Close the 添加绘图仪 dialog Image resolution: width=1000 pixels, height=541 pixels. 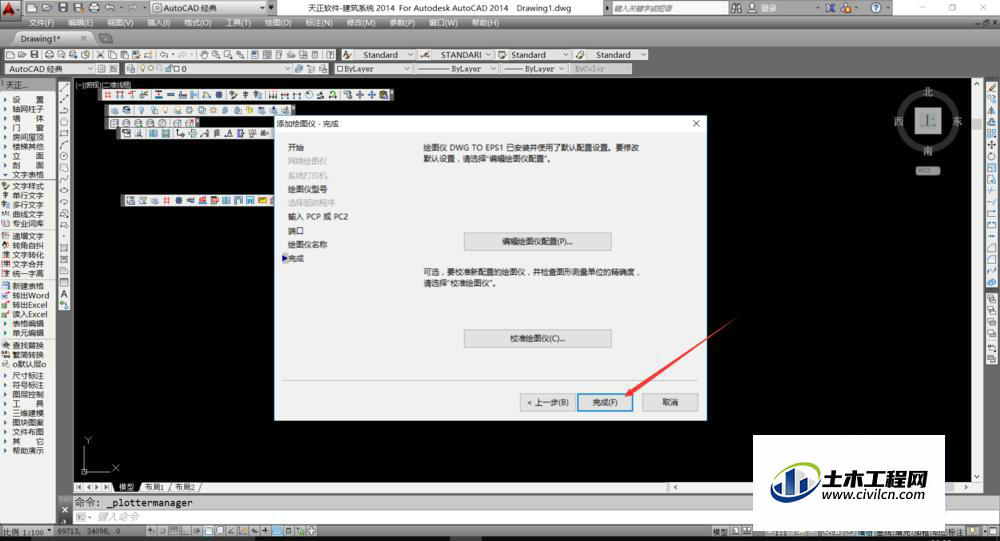696,123
